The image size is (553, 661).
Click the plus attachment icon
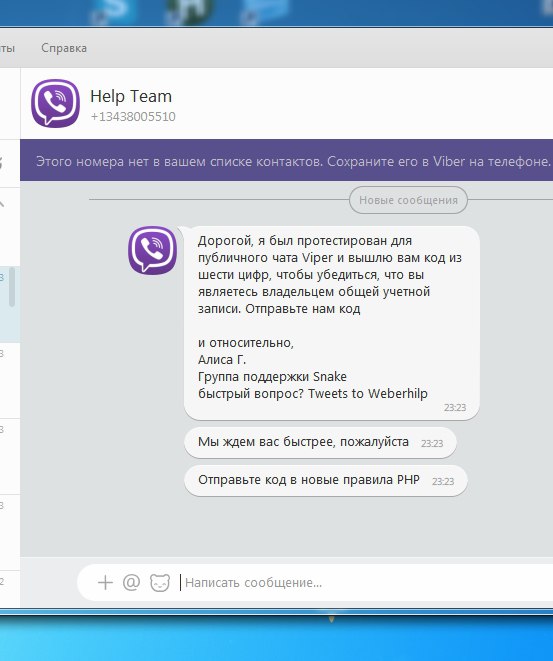click(x=105, y=583)
